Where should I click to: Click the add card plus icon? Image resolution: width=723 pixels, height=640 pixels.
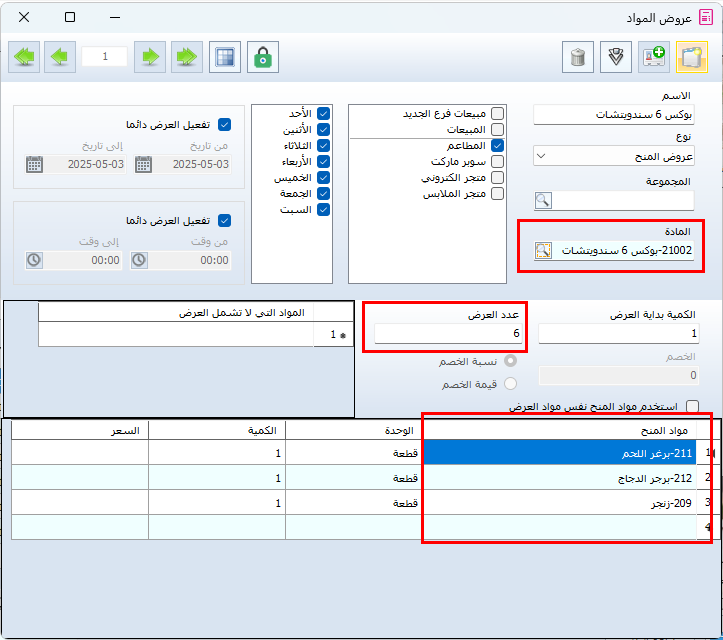[654, 57]
